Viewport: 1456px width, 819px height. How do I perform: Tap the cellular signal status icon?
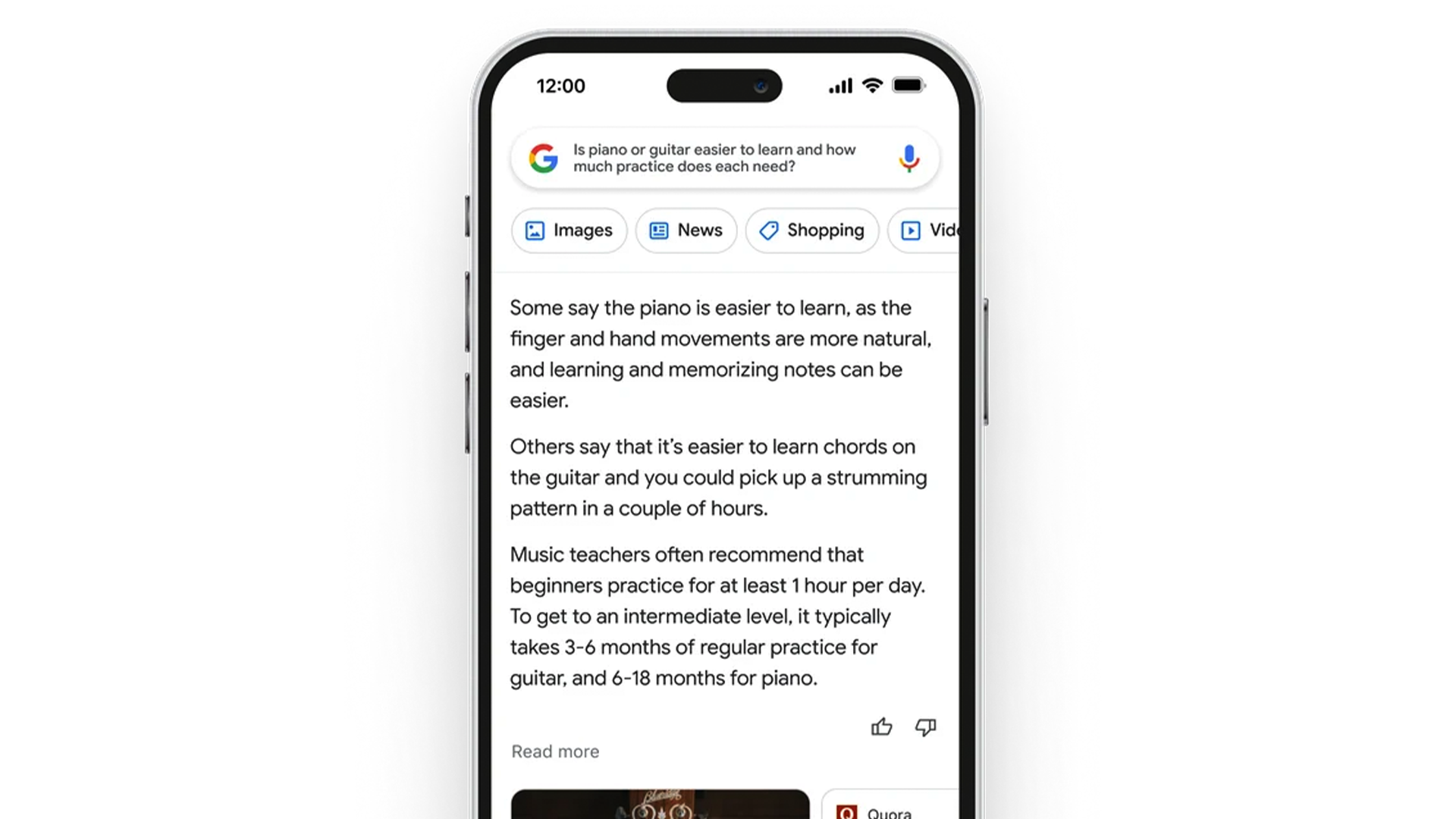[x=841, y=85]
